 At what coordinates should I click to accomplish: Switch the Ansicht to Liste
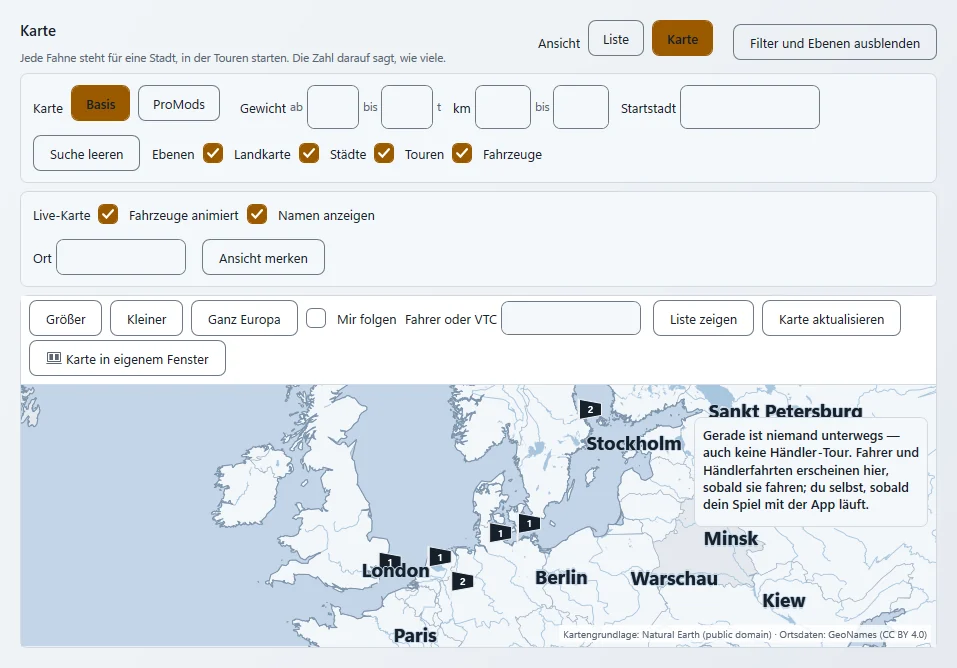click(x=616, y=38)
